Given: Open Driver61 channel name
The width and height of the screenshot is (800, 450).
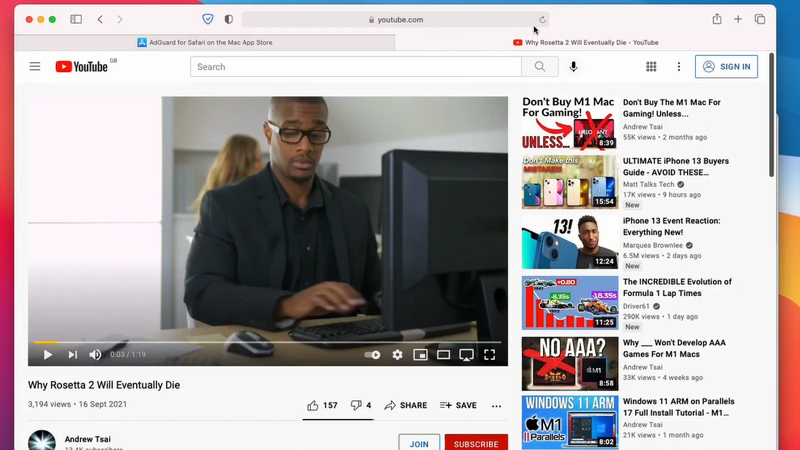Looking at the screenshot, I should (x=636, y=306).
